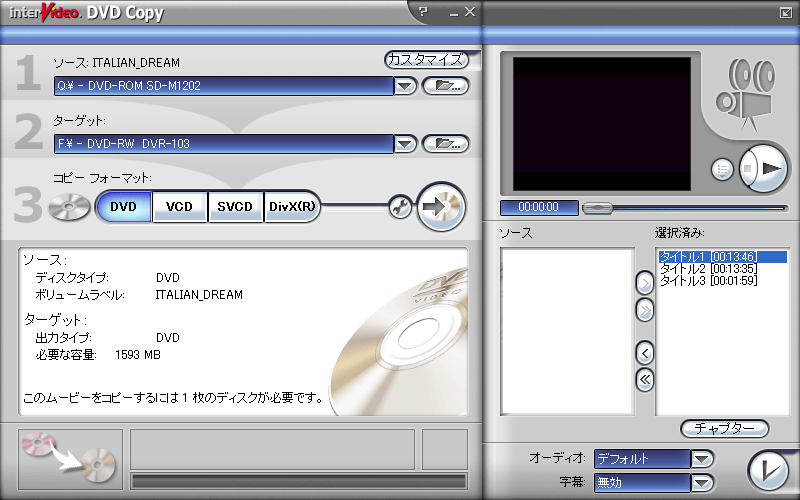Close the DVD Copy window
This screenshot has width=800, height=500.
tap(470, 11)
